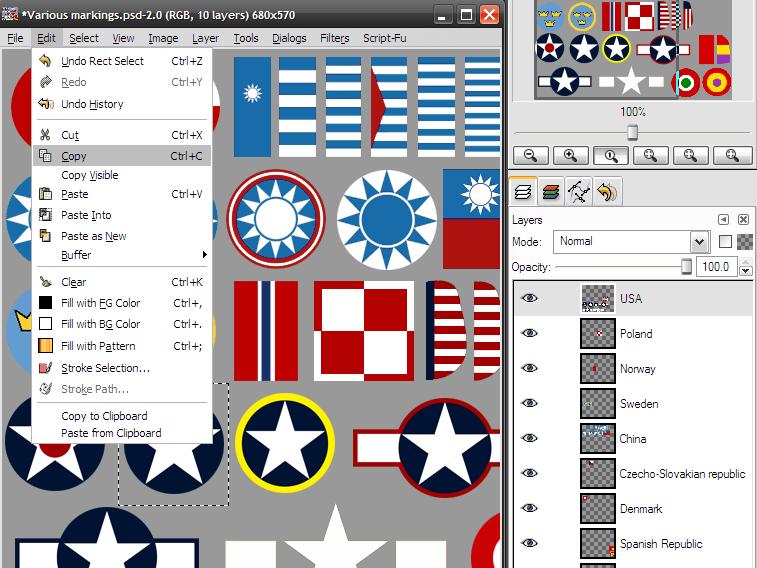Hide the China layer

point(530,438)
